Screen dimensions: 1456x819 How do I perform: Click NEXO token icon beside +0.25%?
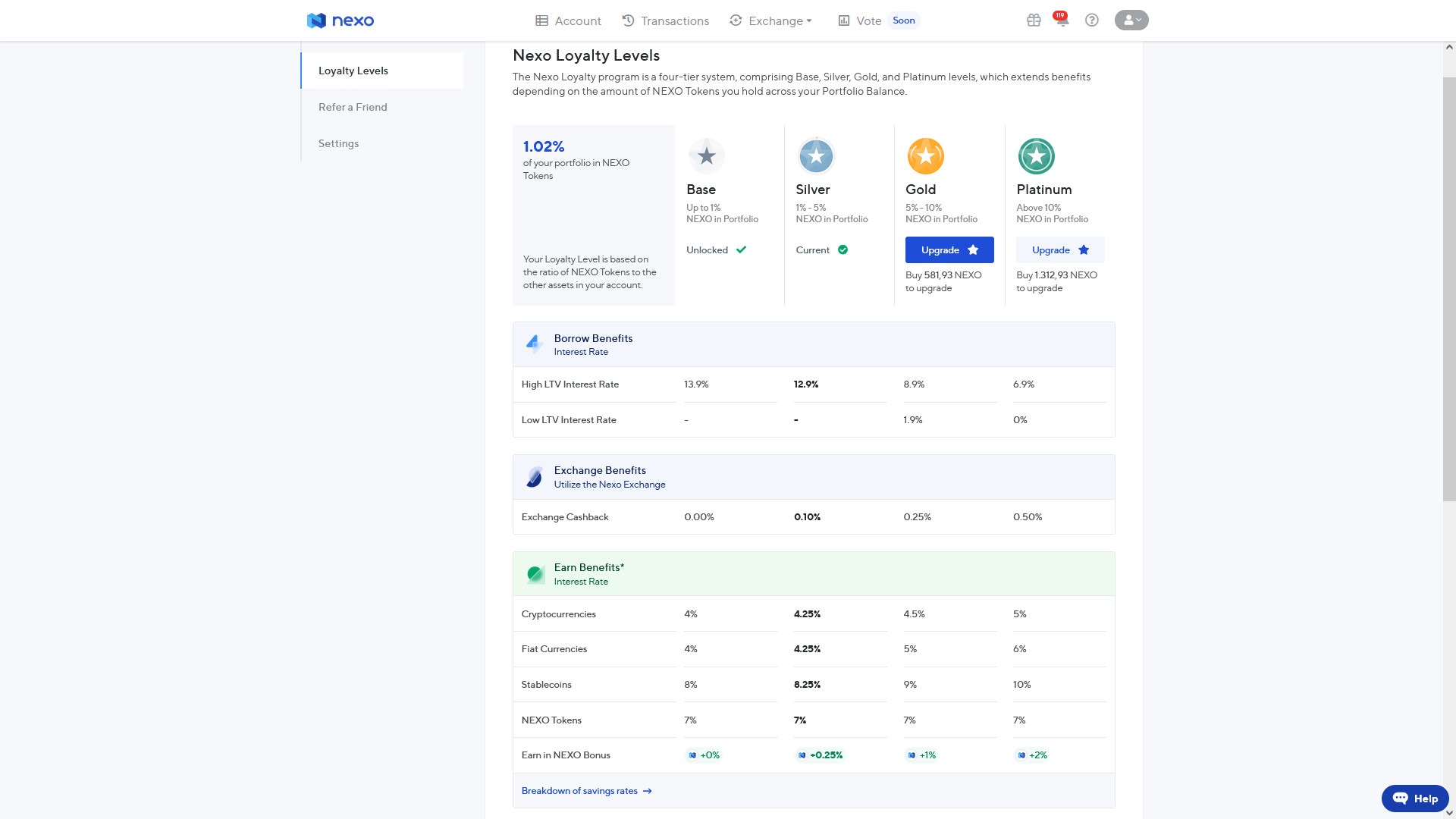point(802,755)
